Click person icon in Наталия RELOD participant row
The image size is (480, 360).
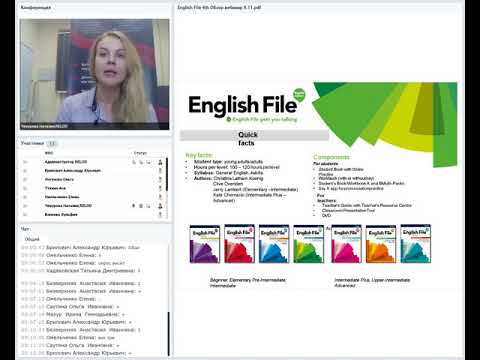160,206
